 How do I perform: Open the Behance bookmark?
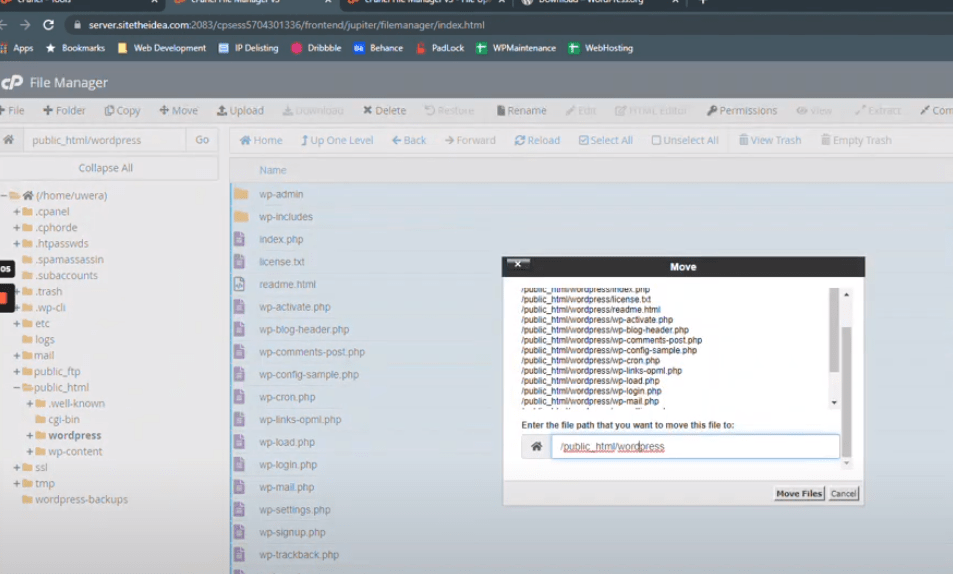coord(378,48)
